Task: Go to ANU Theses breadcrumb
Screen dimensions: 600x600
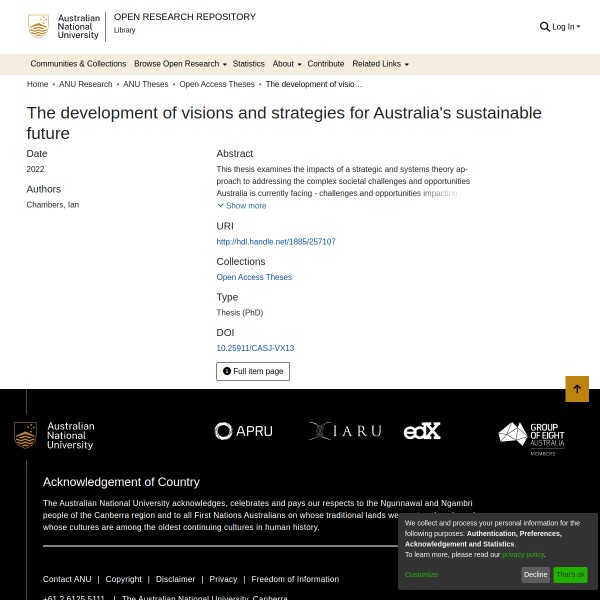Action: click(x=146, y=85)
